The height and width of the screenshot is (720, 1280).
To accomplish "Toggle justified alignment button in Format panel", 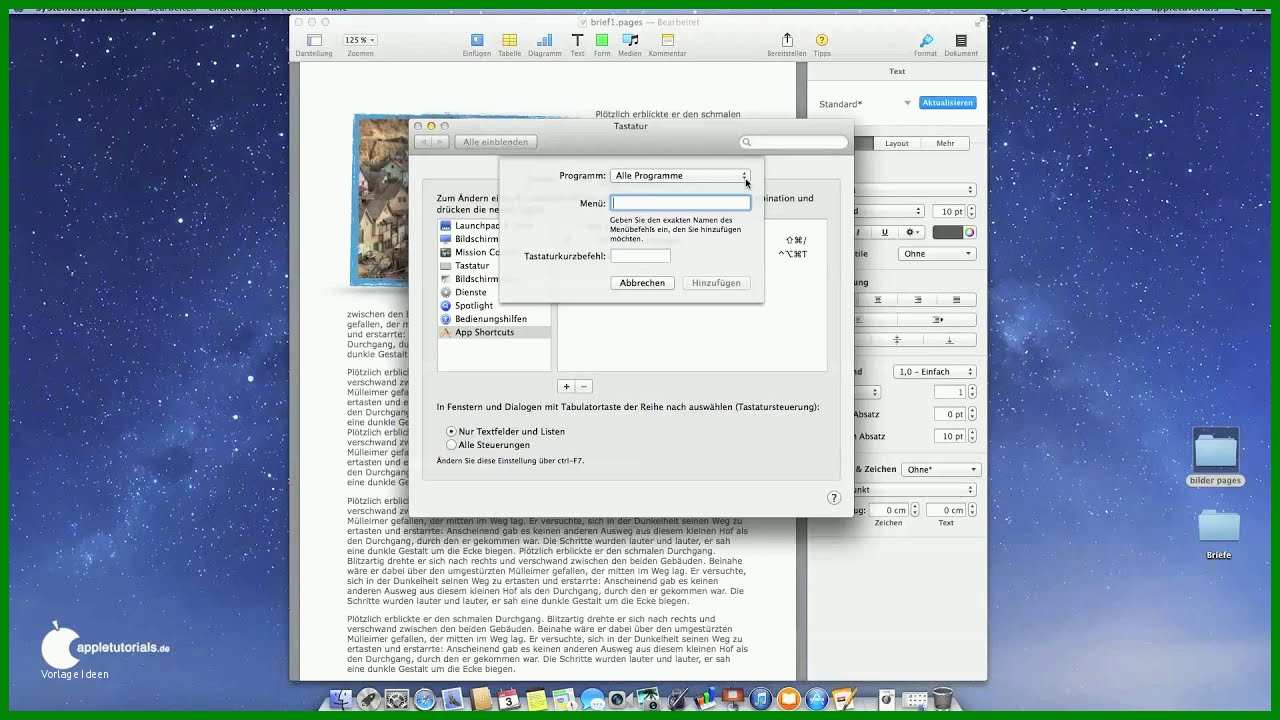I will [956, 300].
